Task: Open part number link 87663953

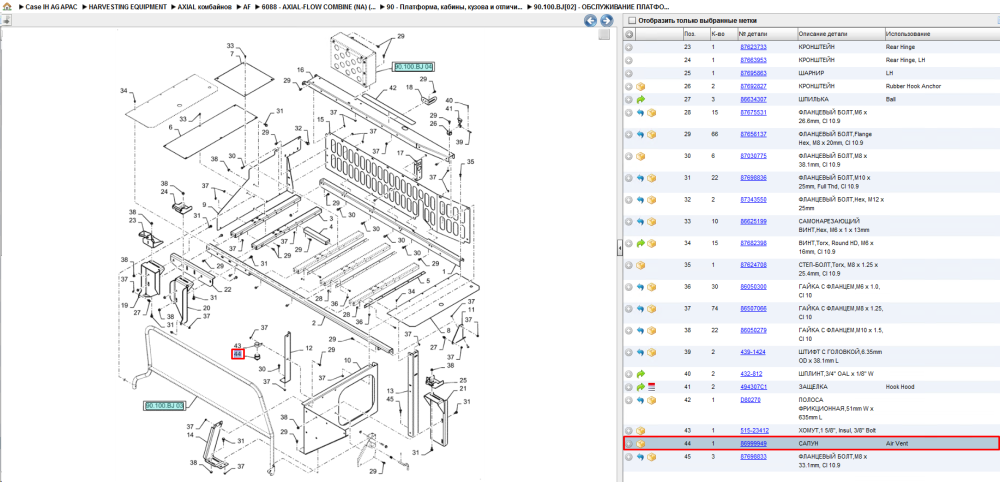Action: point(753,60)
